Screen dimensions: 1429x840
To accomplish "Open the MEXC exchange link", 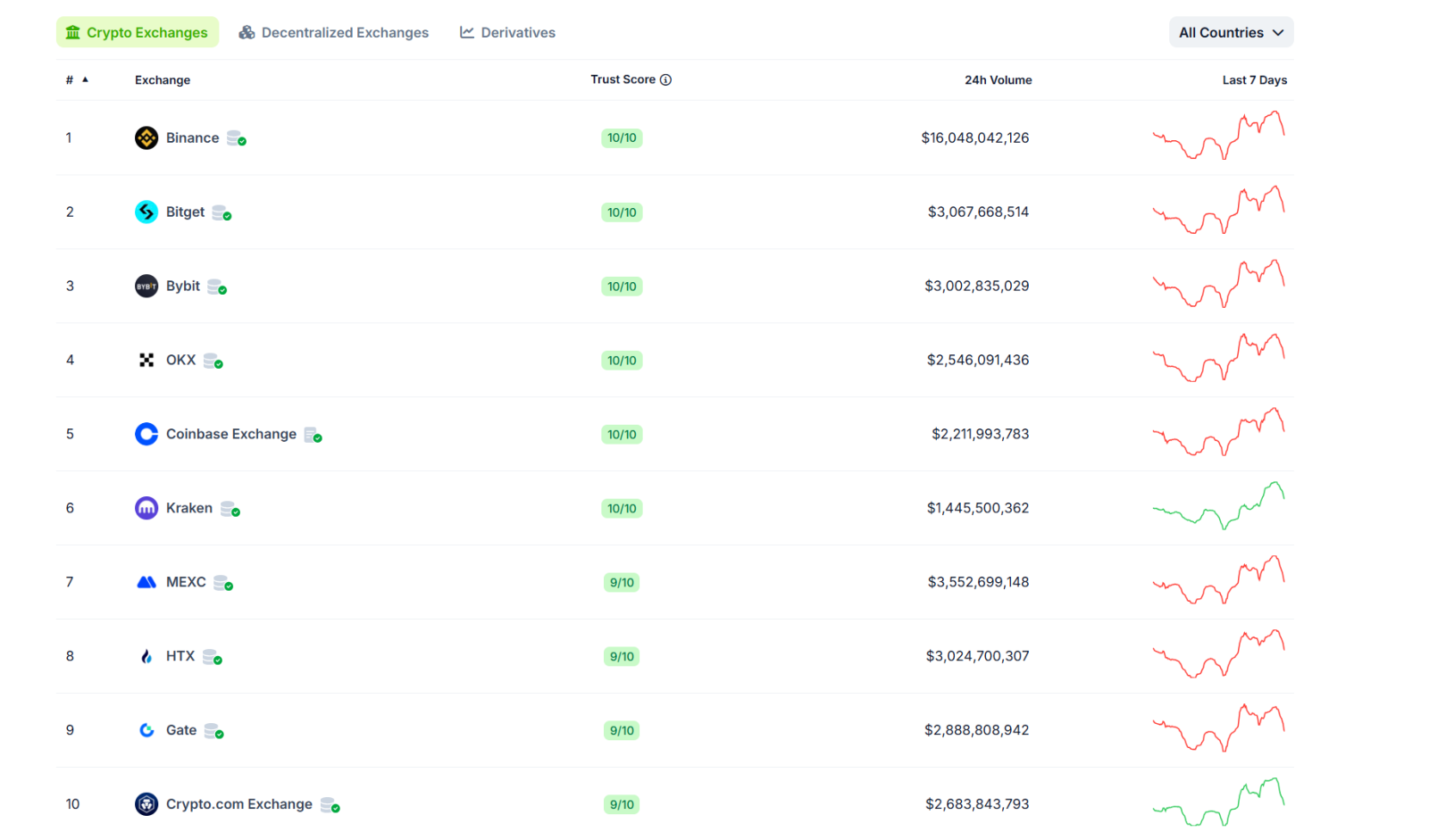I will coord(186,582).
